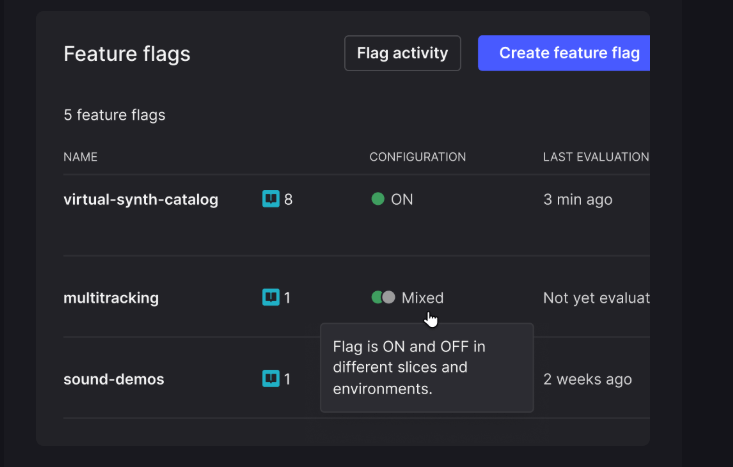733x467 pixels.
Task: Click the '3 min ago' evaluation time
Action: click(577, 199)
